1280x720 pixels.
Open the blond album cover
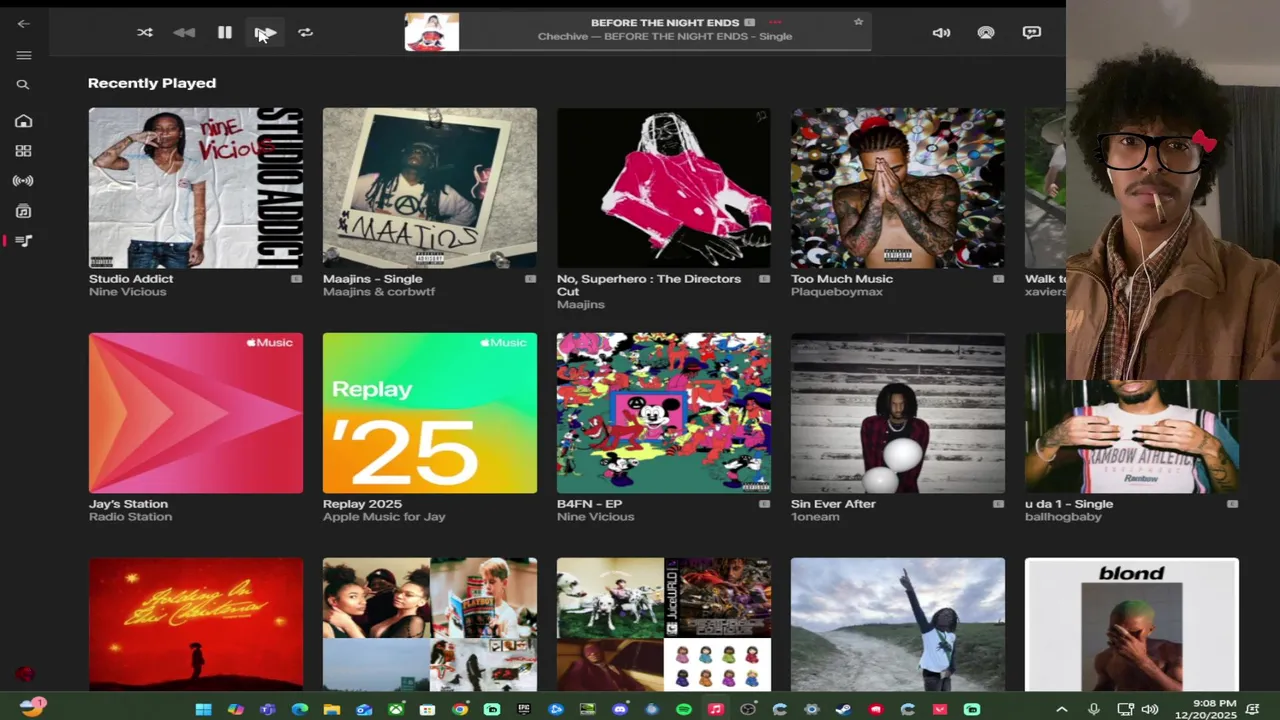coord(1132,624)
